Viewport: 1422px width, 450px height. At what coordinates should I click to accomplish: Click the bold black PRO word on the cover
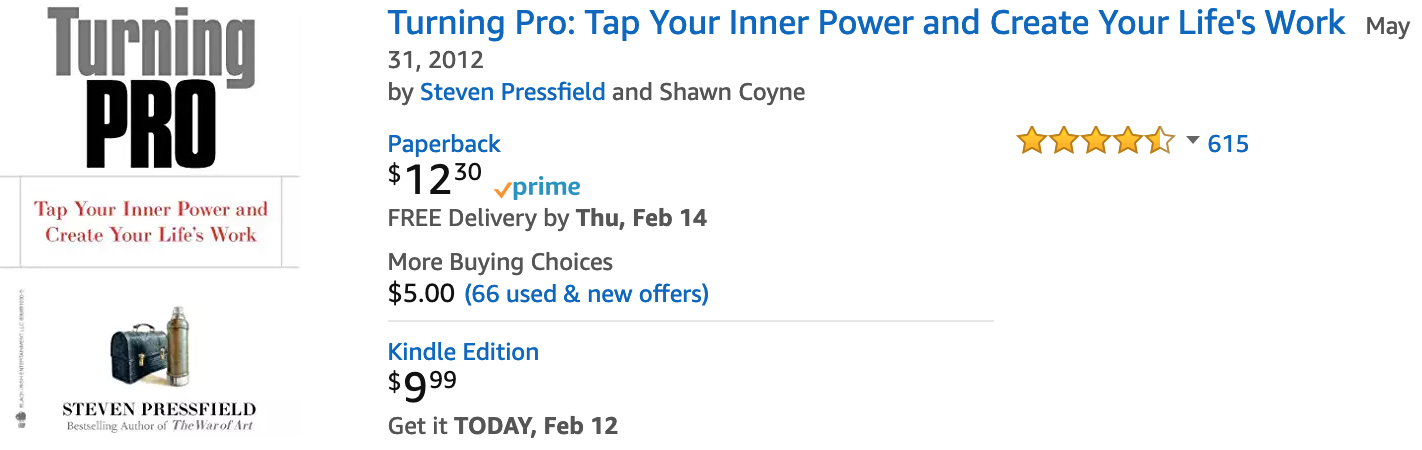tap(150, 123)
